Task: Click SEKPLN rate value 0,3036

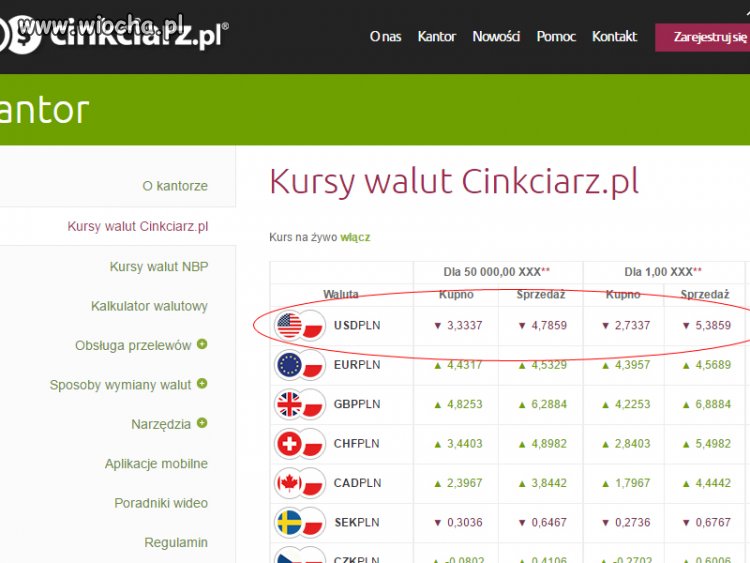Action: point(464,523)
